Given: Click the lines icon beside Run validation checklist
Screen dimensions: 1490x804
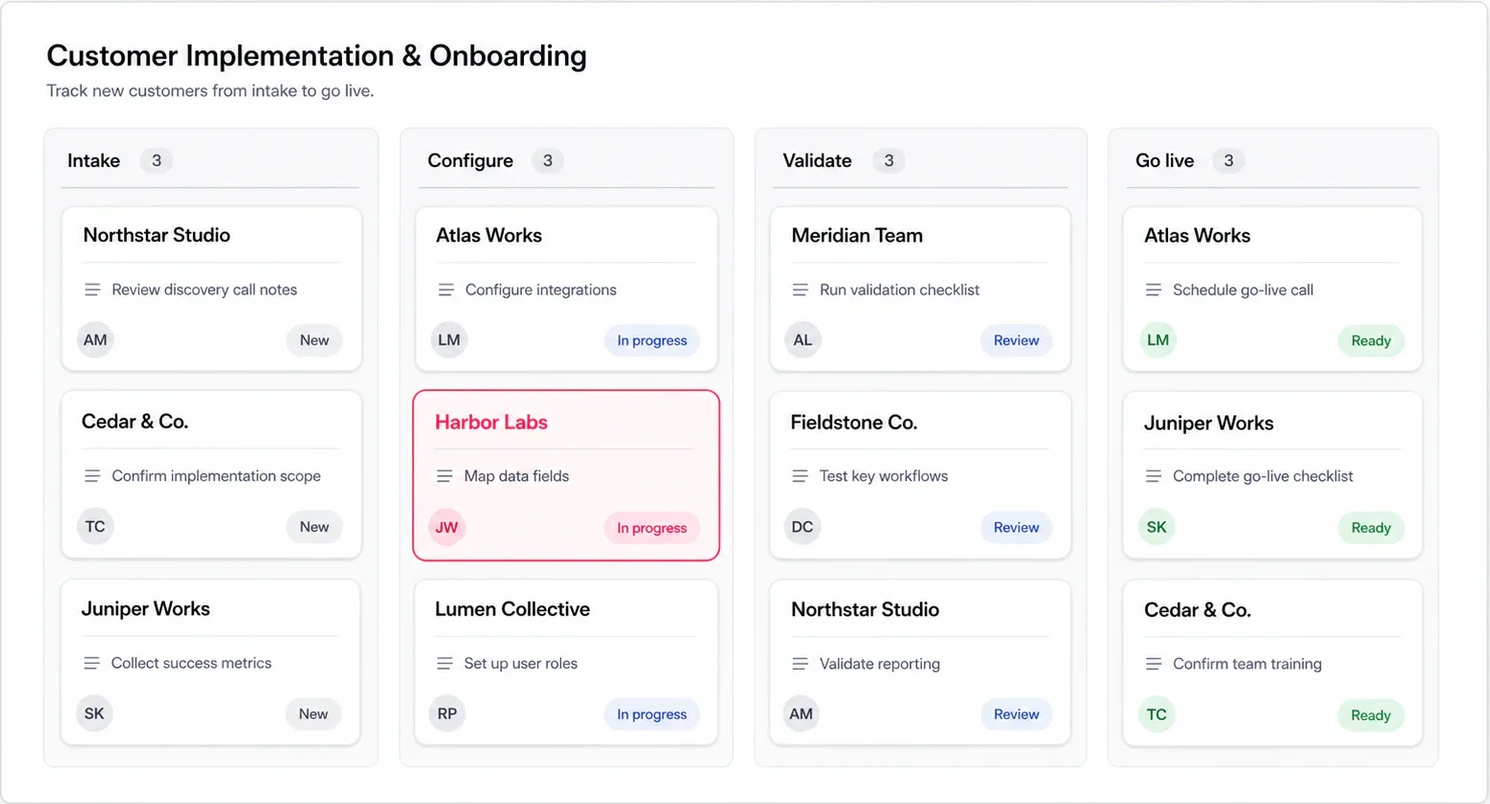Looking at the screenshot, I should click(x=800, y=290).
